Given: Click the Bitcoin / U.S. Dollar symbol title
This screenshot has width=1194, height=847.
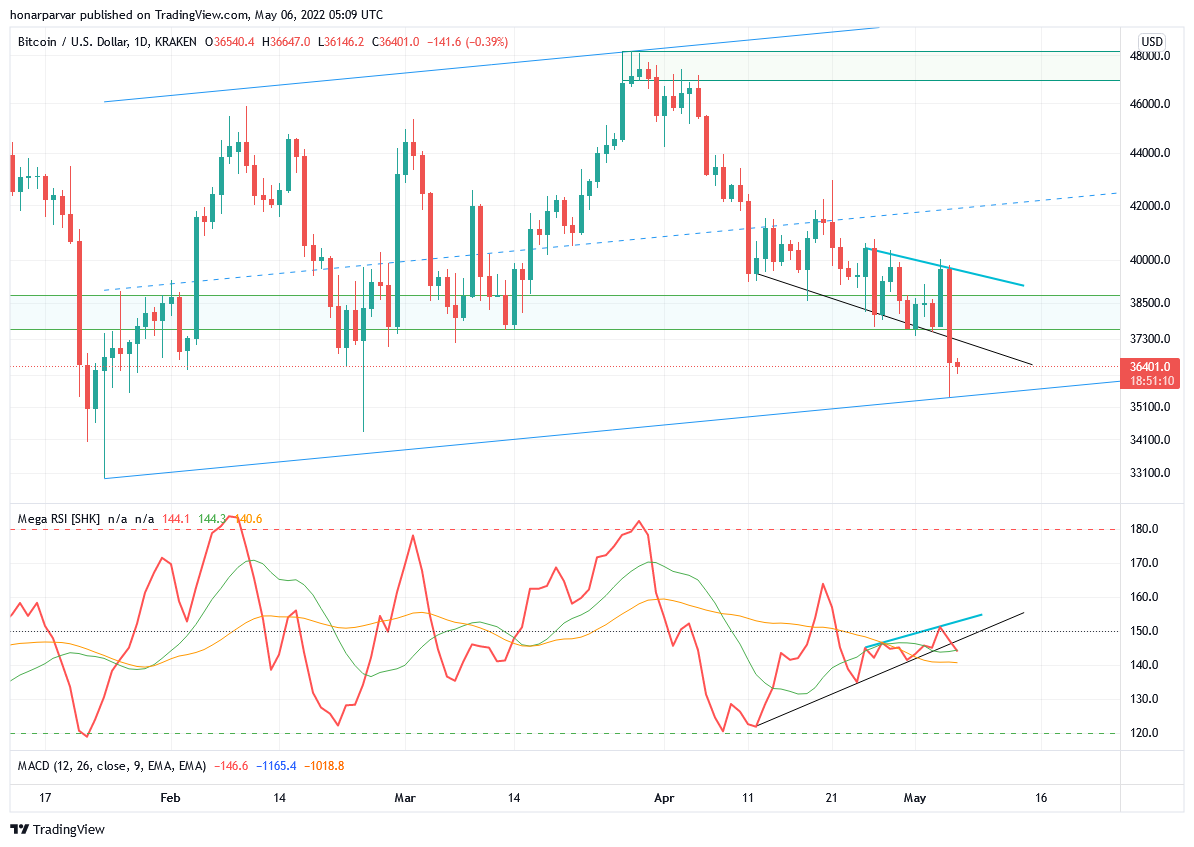Looking at the screenshot, I should tap(107, 42).
